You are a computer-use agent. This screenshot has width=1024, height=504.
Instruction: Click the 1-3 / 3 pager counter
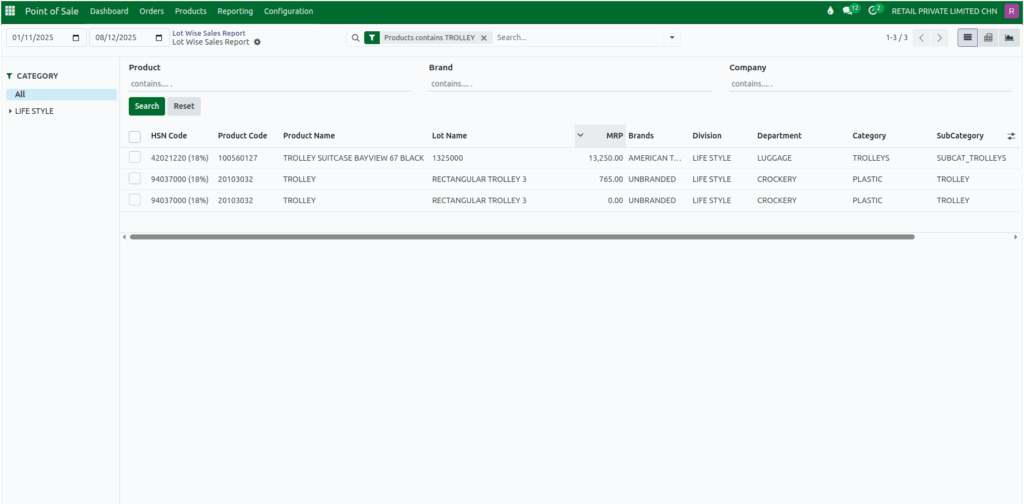897,38
